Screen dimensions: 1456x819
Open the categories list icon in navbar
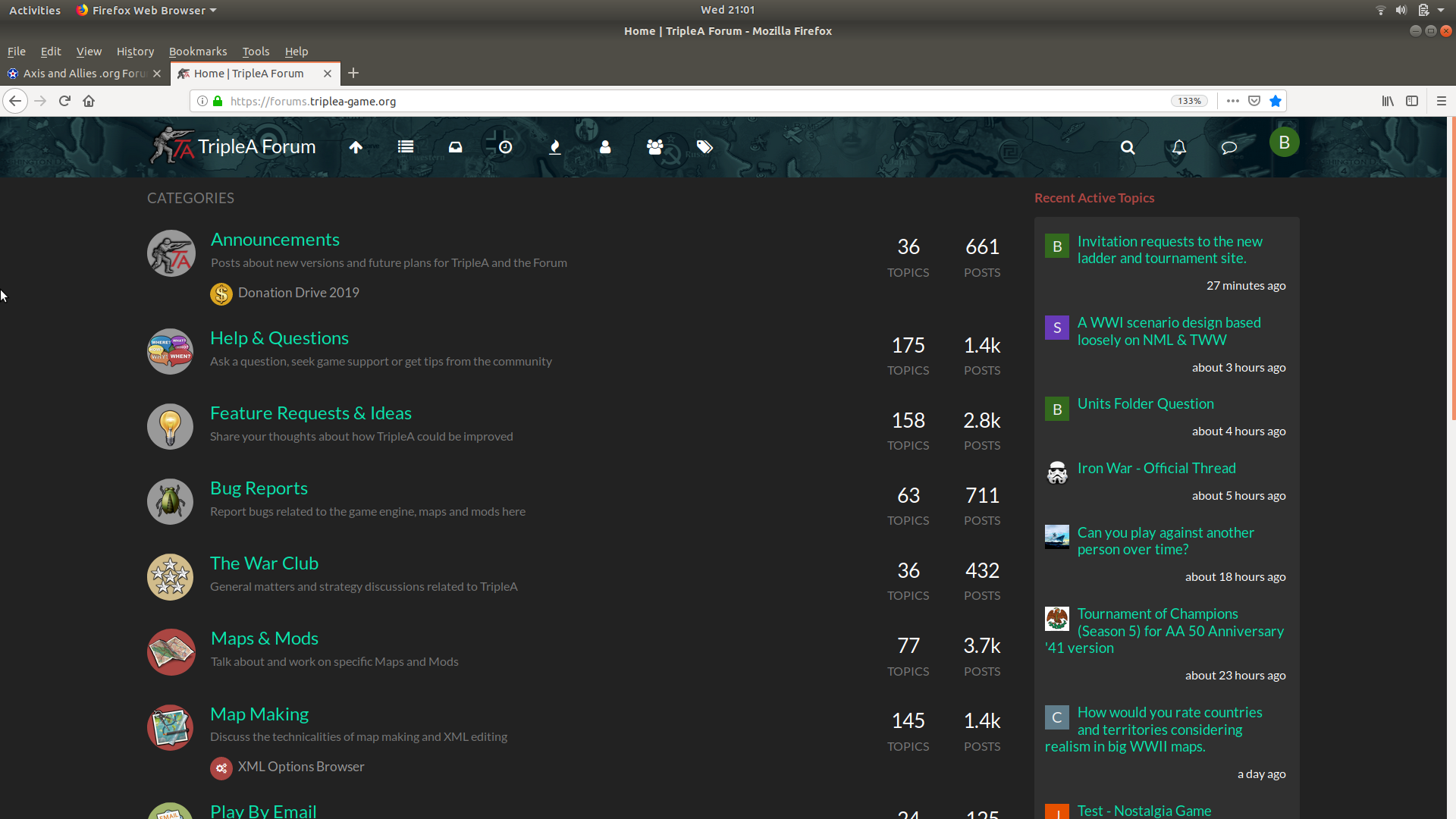coord(406,147)
